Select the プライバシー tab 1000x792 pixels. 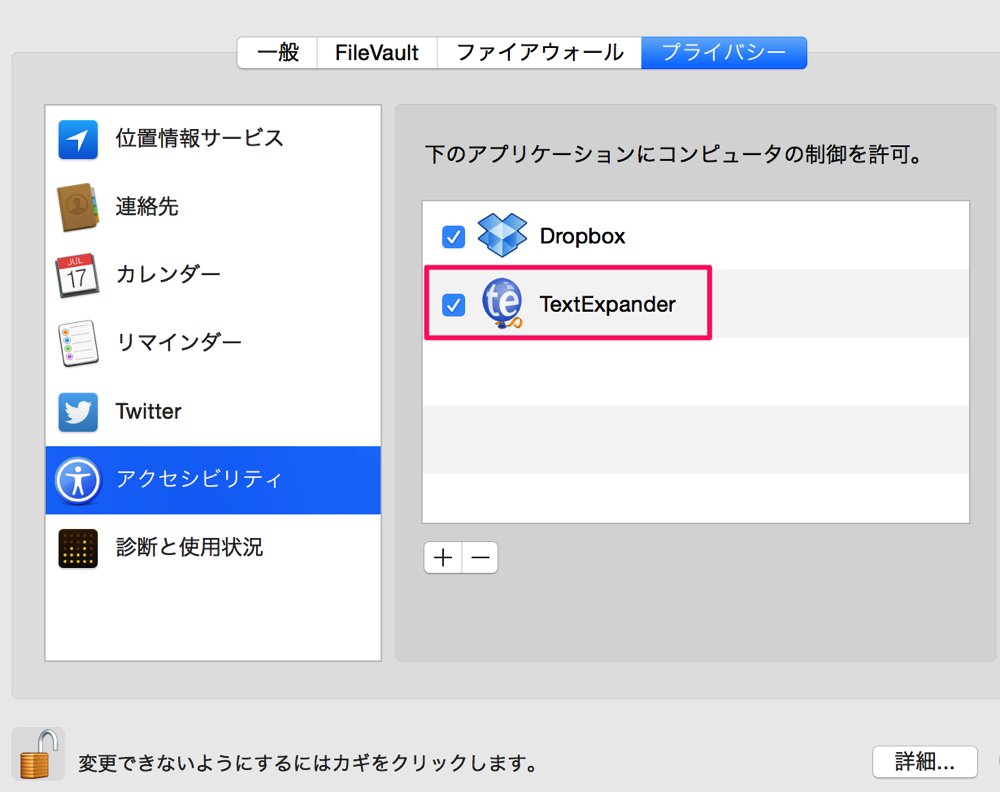tap(724, 52)
